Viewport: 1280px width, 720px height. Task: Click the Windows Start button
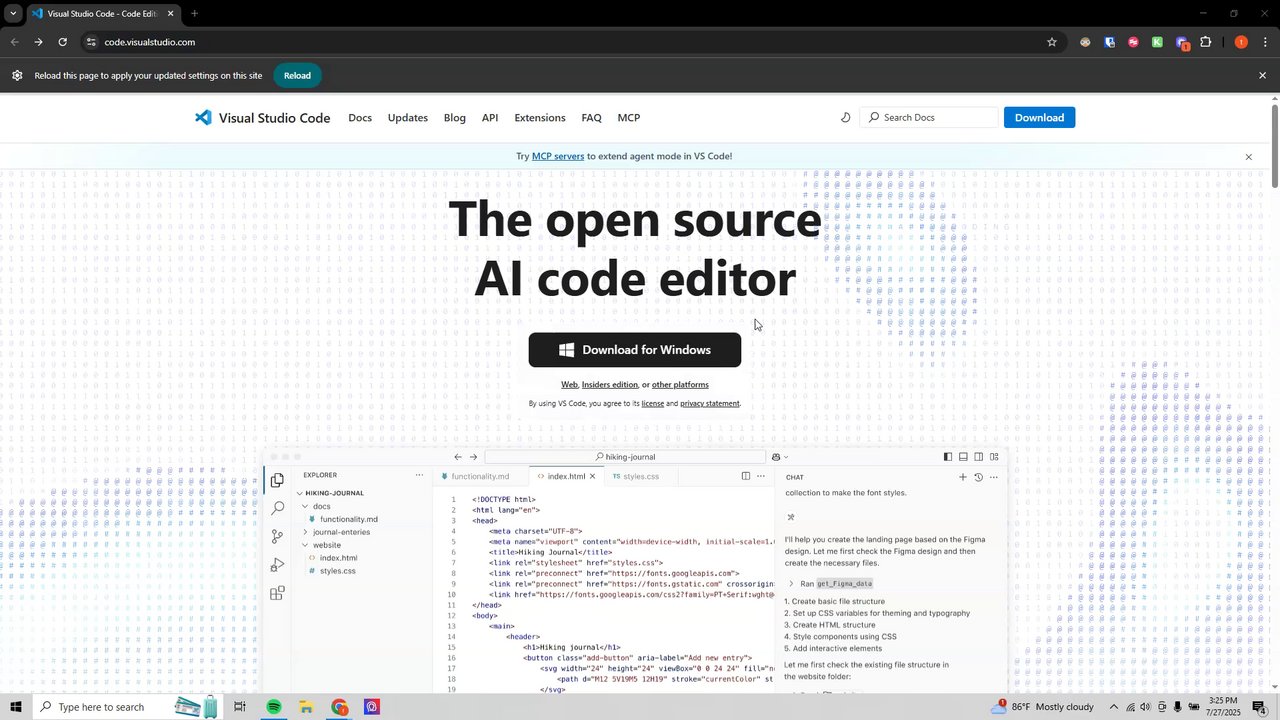click(15, 707)
